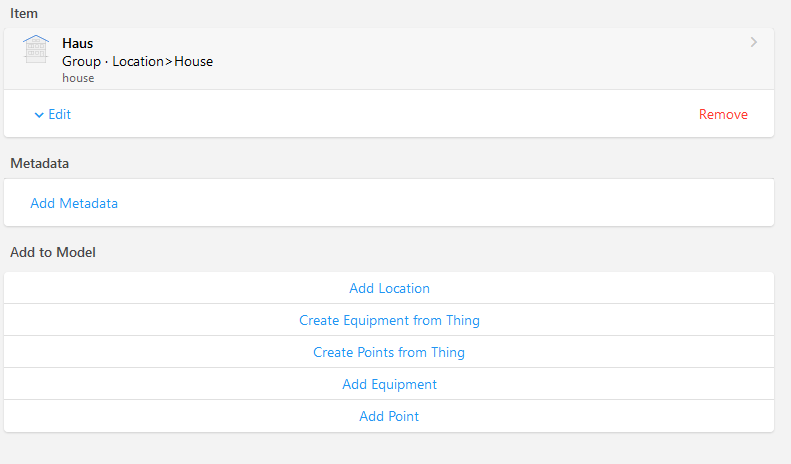Click empty space right of Add Metadata

click(x=450, y=203)
